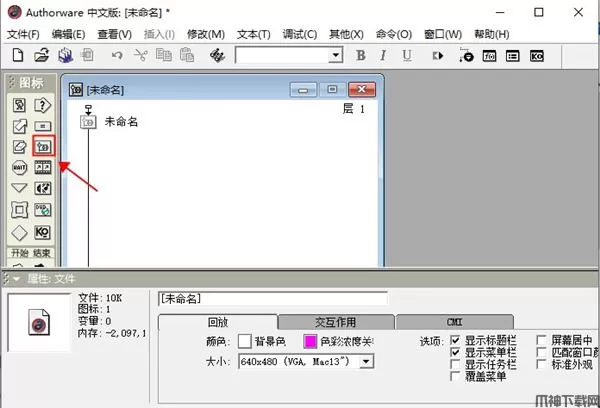
Task: Click the Import toolbar icon beside Save All
Action: (88, 55)
